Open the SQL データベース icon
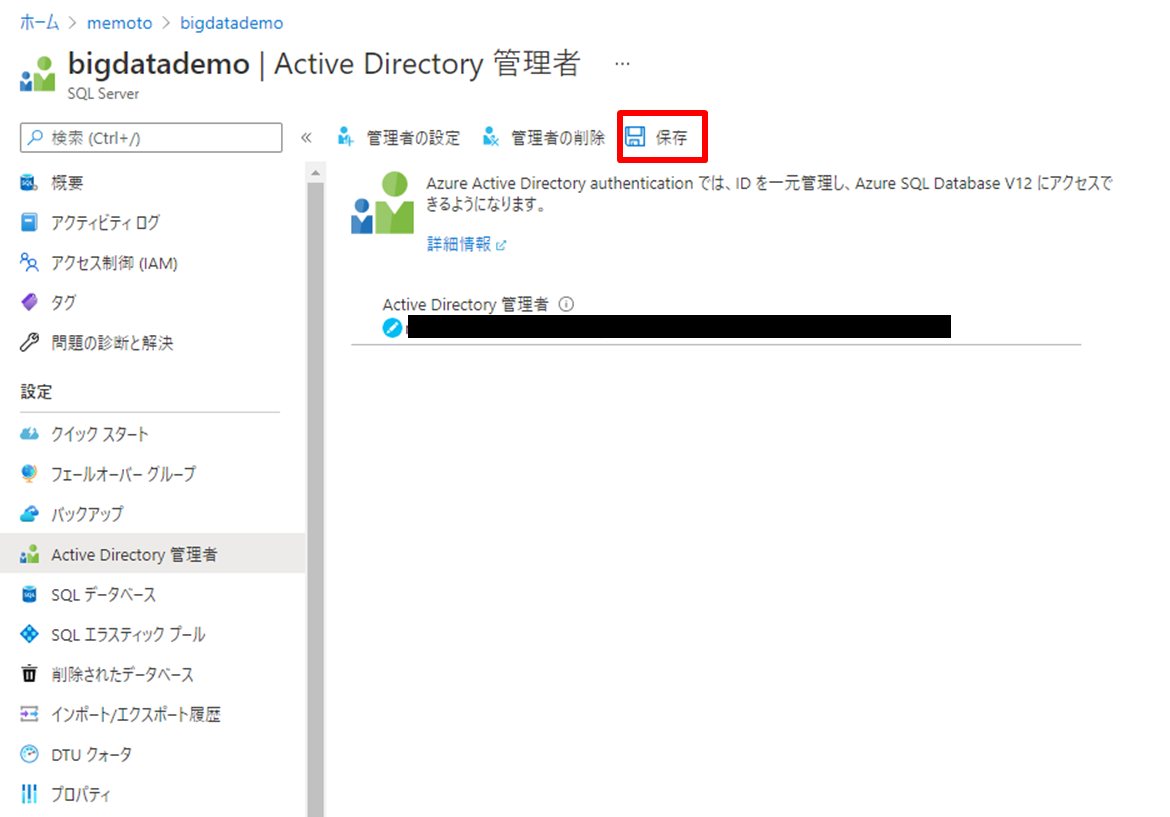 pyautogui.click(x=29, y=595)
